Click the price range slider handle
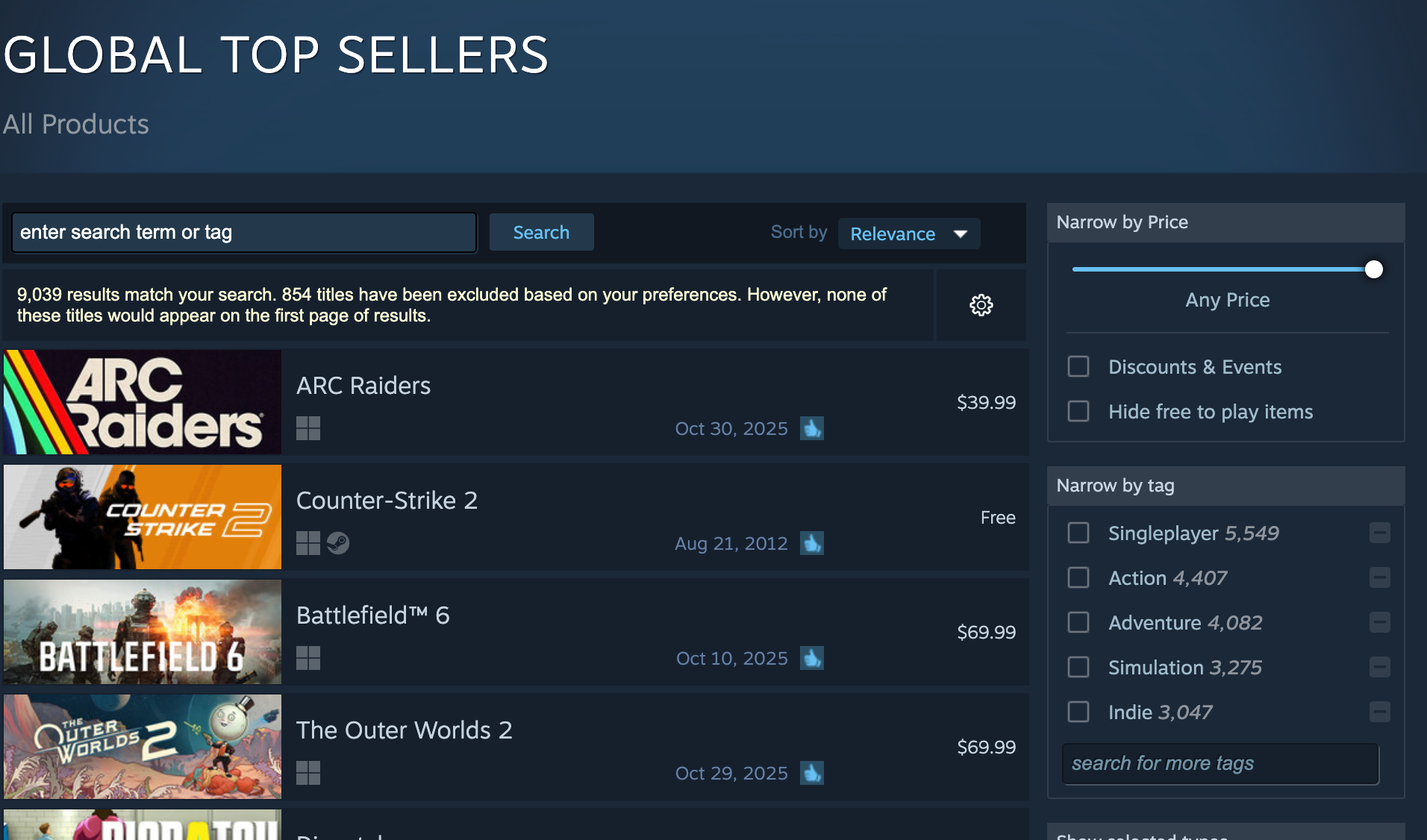 click(x=1373, y=269)
